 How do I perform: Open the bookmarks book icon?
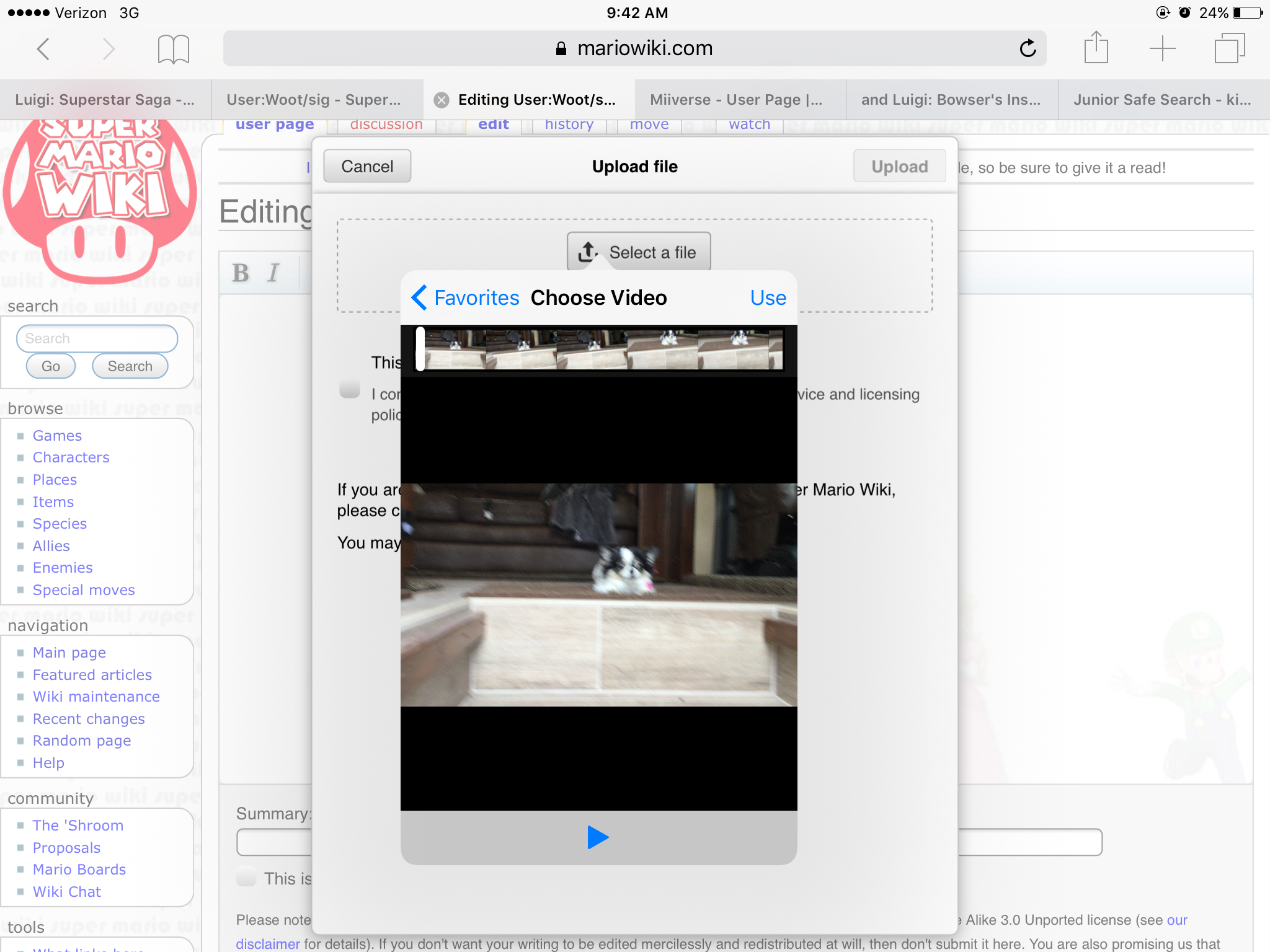tap(173, 48)
